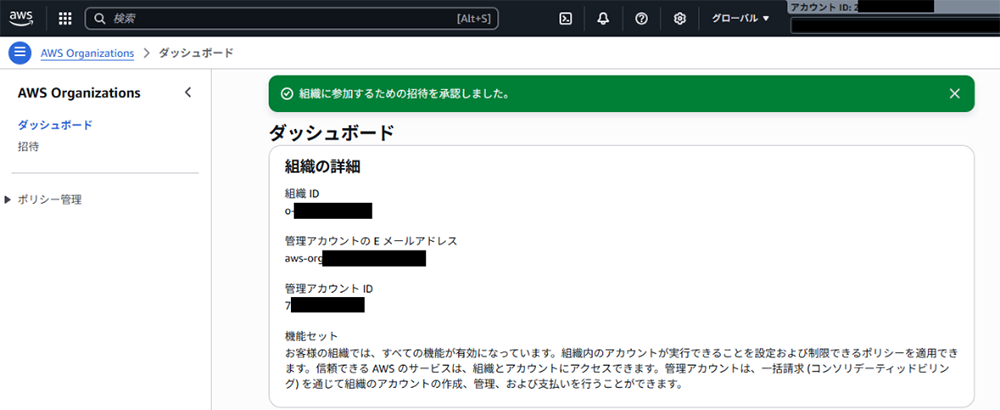The height and width of the screenshot is (410, 1000).
Task: Open the settings gear in the header
Action: coord(679,18)
